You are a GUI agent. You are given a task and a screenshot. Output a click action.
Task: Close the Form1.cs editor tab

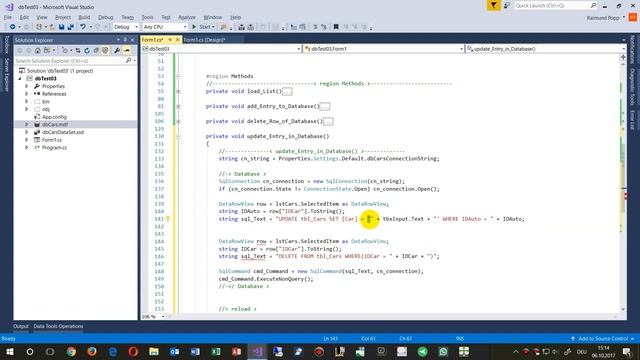pyautogui.click(x=178, y=40)
